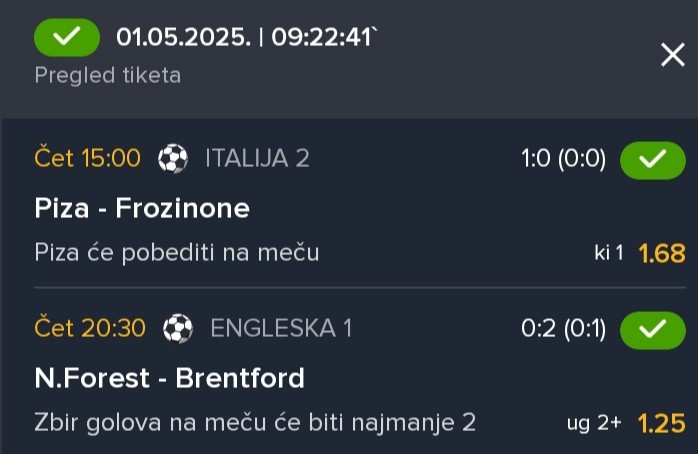Click the Čet 20:30 kickoff time
The width and height of the screenshot is (698, 454).
click(x=90, y=328)
